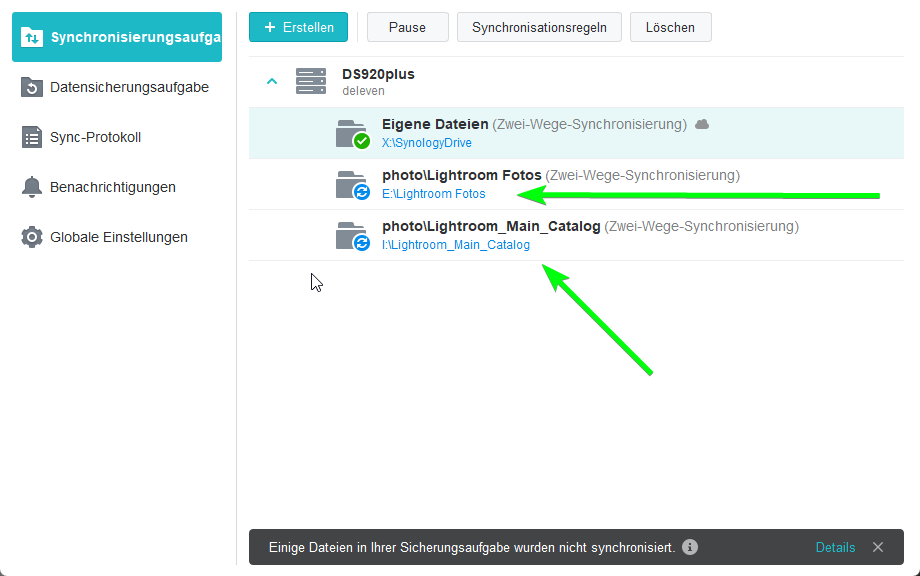Click the cloud icon beside Eigene Dateien
The height and width of the screenshot is (576, 920).
[x=702, y=124]
